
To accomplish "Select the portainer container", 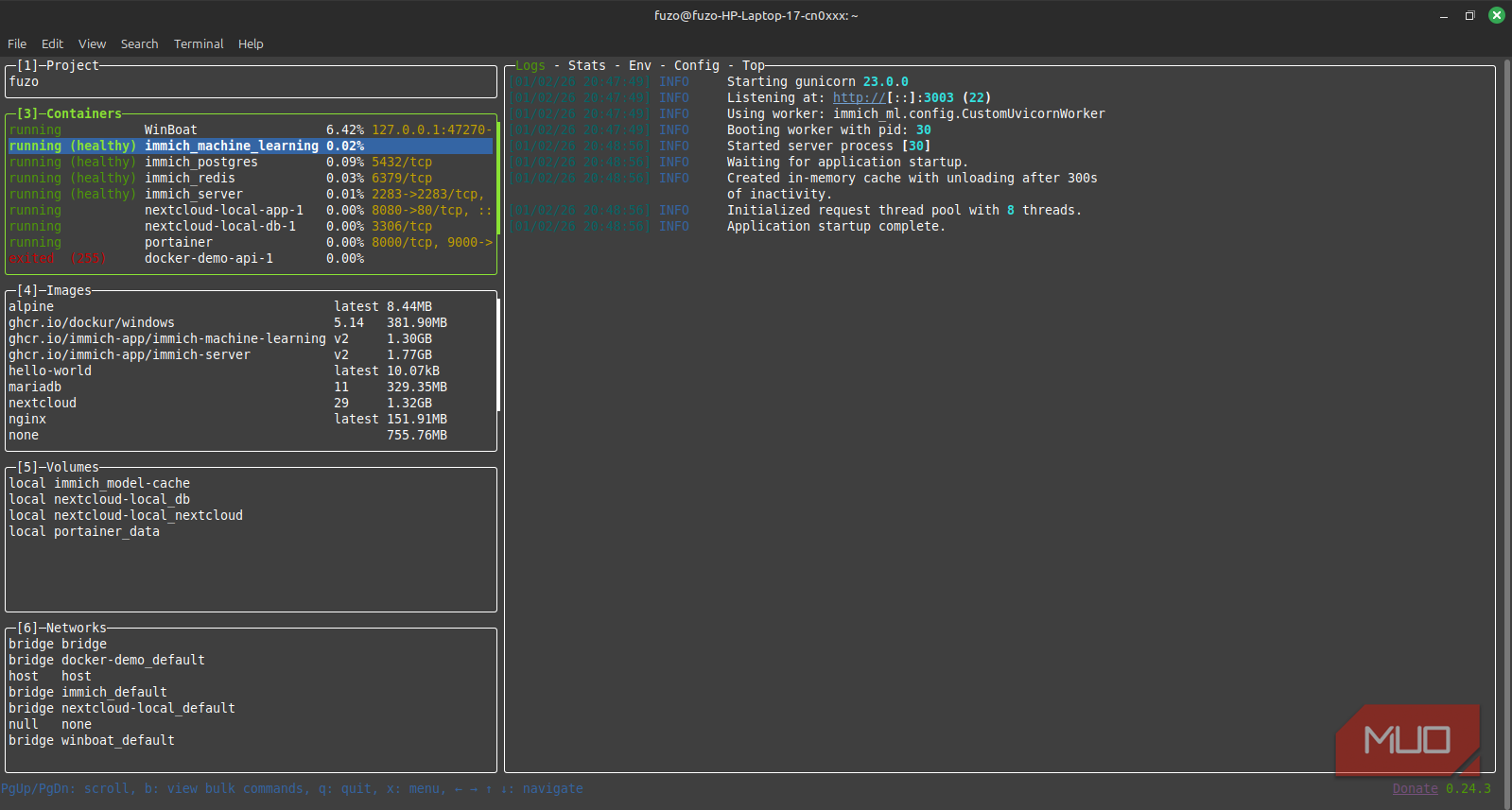I will click(251, 242).
